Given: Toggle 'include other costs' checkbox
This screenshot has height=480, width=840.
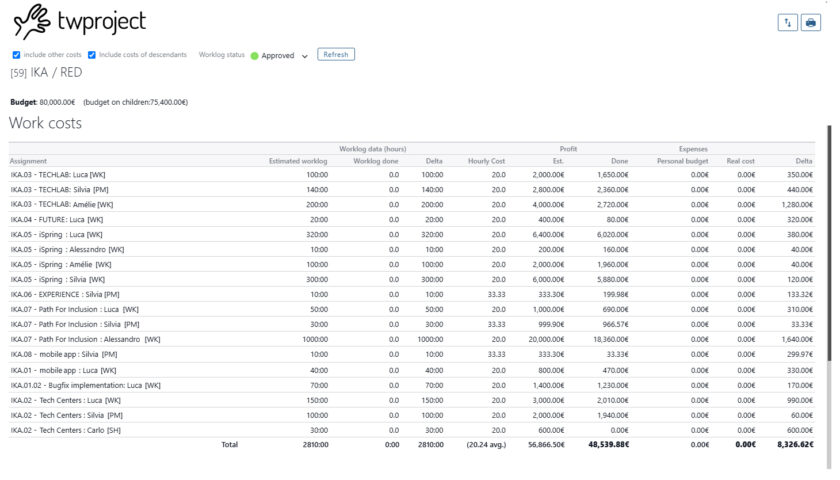Looking at the screenshot, I should click(x=17, y=55).
